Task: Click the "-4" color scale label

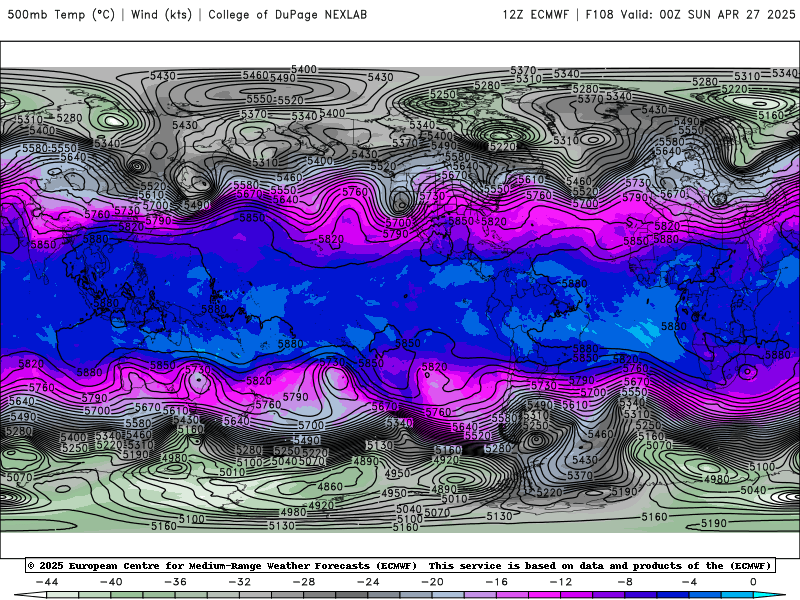Action: pyautogui.click(x=689, y=582)
